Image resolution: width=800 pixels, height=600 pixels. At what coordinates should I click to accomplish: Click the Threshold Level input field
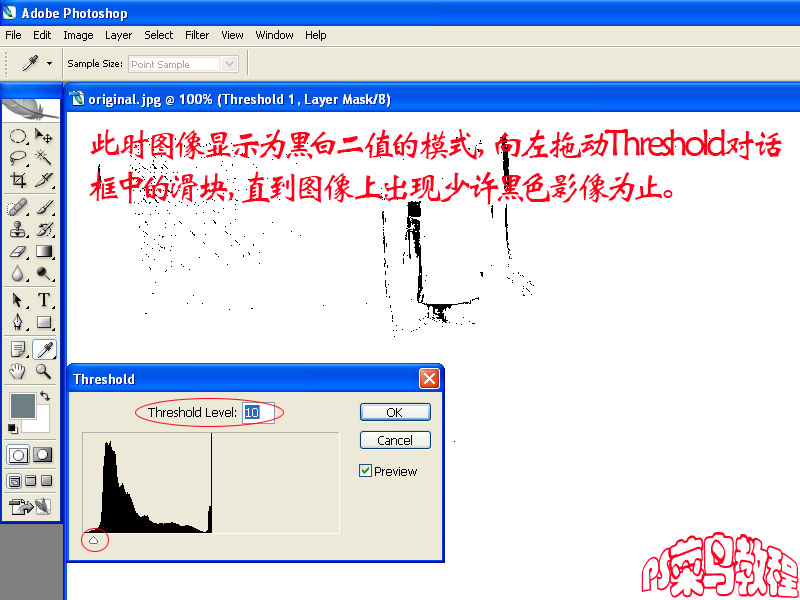(x=259, y=412)
